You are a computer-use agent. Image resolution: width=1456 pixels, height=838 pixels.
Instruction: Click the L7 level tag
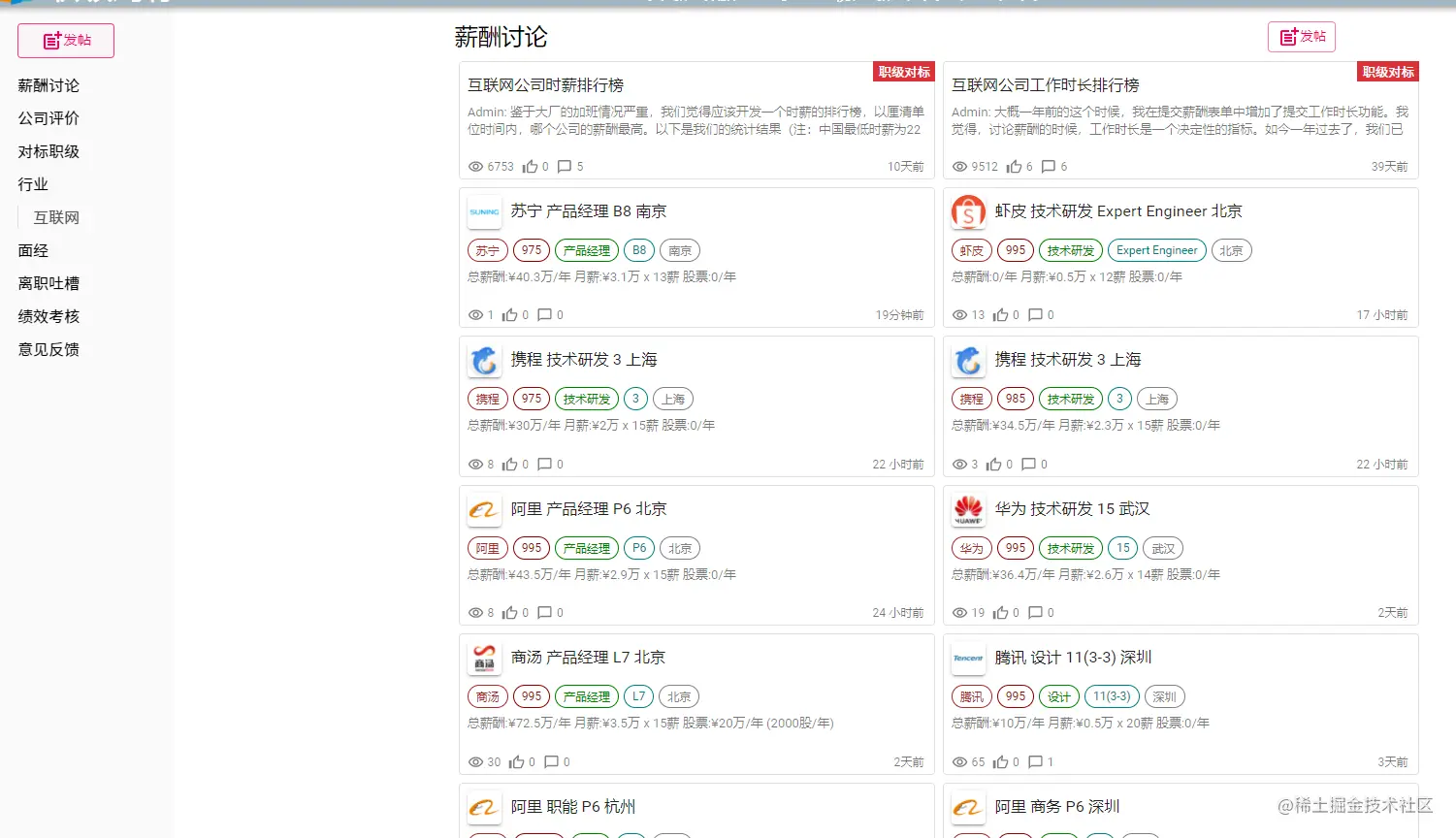coord(638,696)
